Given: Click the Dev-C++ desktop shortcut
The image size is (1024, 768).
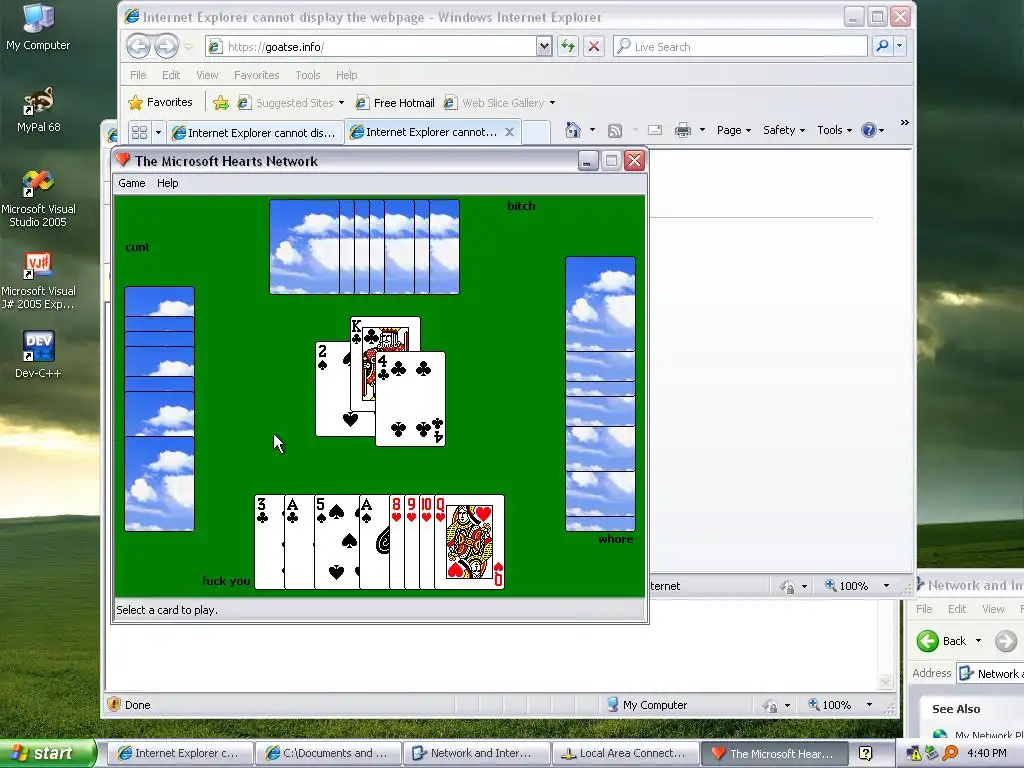Looking at the screenshot, I should click(x=38, y=355).
